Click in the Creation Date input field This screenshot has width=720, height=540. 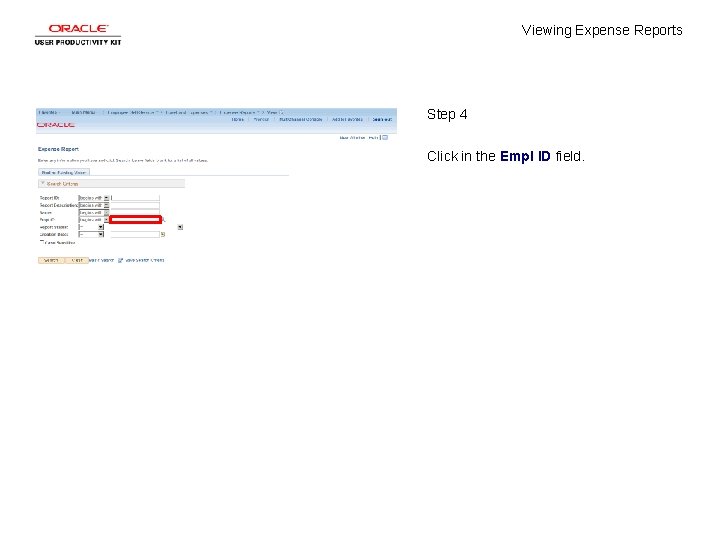point(135,235)
